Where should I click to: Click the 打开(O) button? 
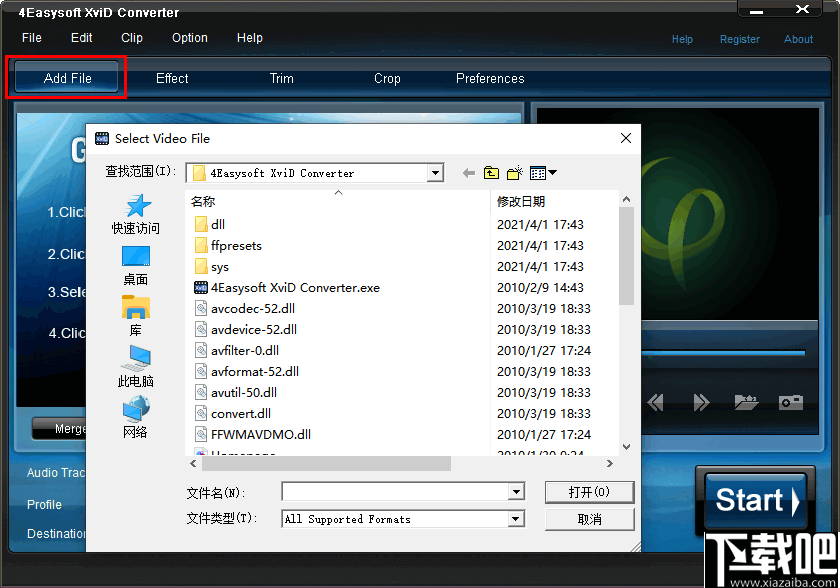coord(589,492)
